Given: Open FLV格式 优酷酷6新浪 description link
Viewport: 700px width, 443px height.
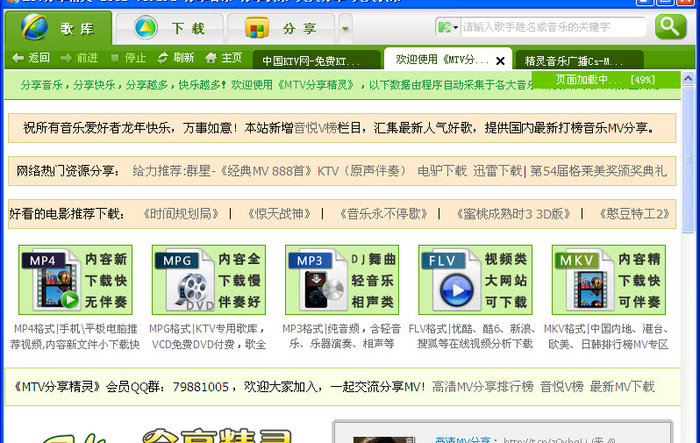Looking at the screenshot, I should pos(472,337).
